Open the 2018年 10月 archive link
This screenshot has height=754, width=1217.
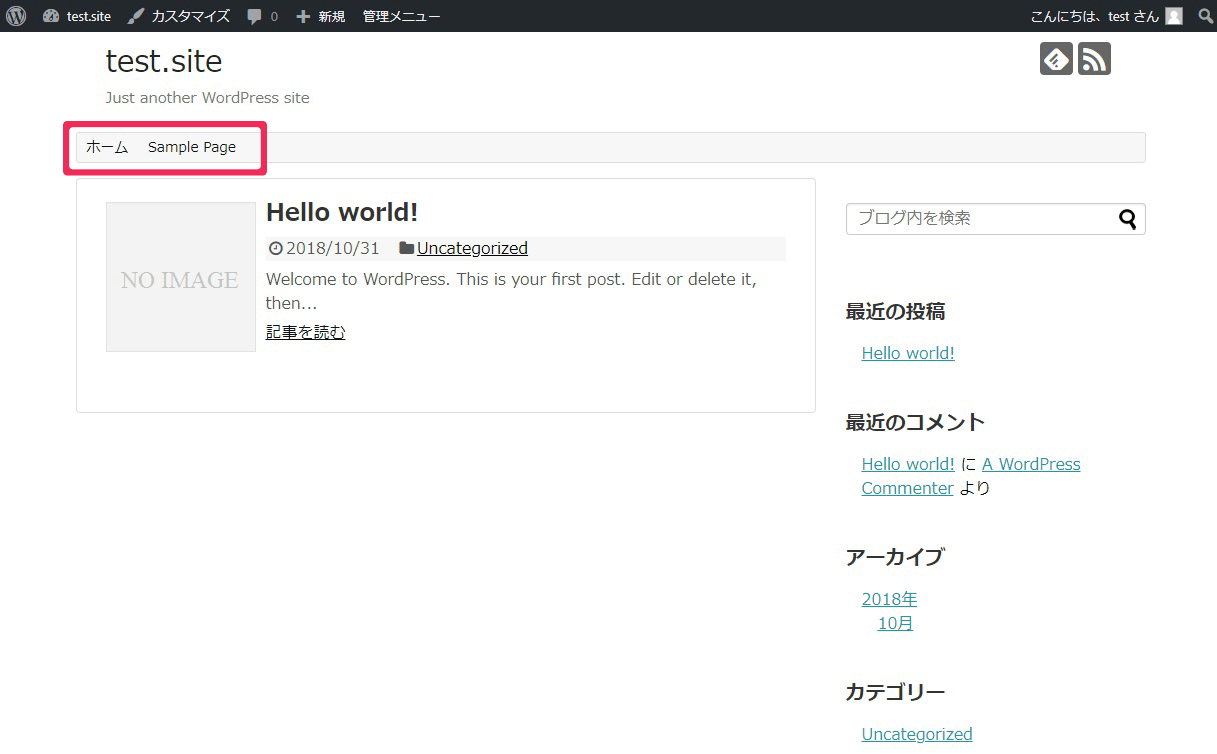tap(889, 611)
